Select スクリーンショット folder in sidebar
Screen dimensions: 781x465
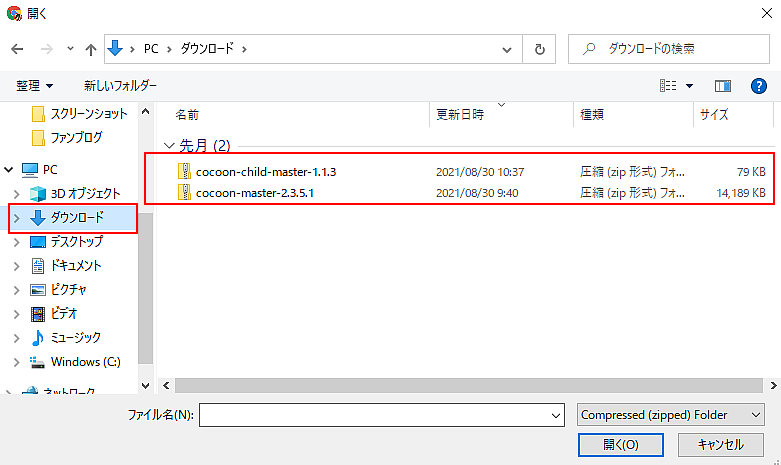tap(80, 114)
